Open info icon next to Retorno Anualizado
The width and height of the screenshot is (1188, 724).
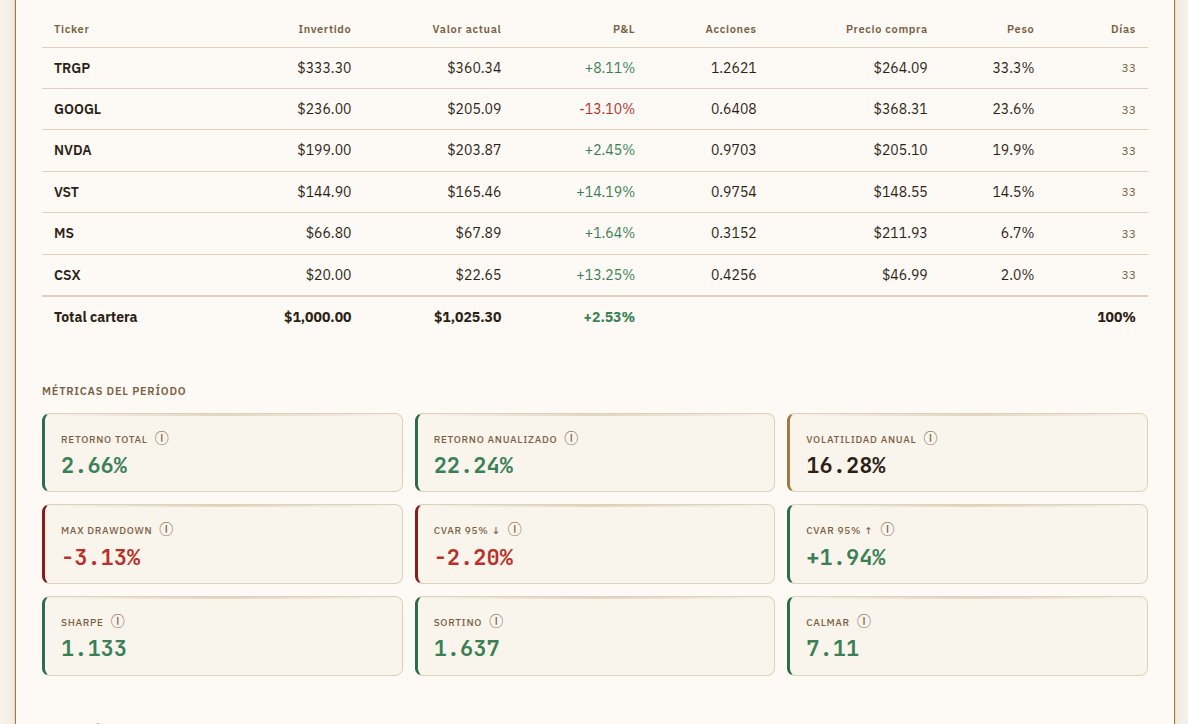(571, 438)
